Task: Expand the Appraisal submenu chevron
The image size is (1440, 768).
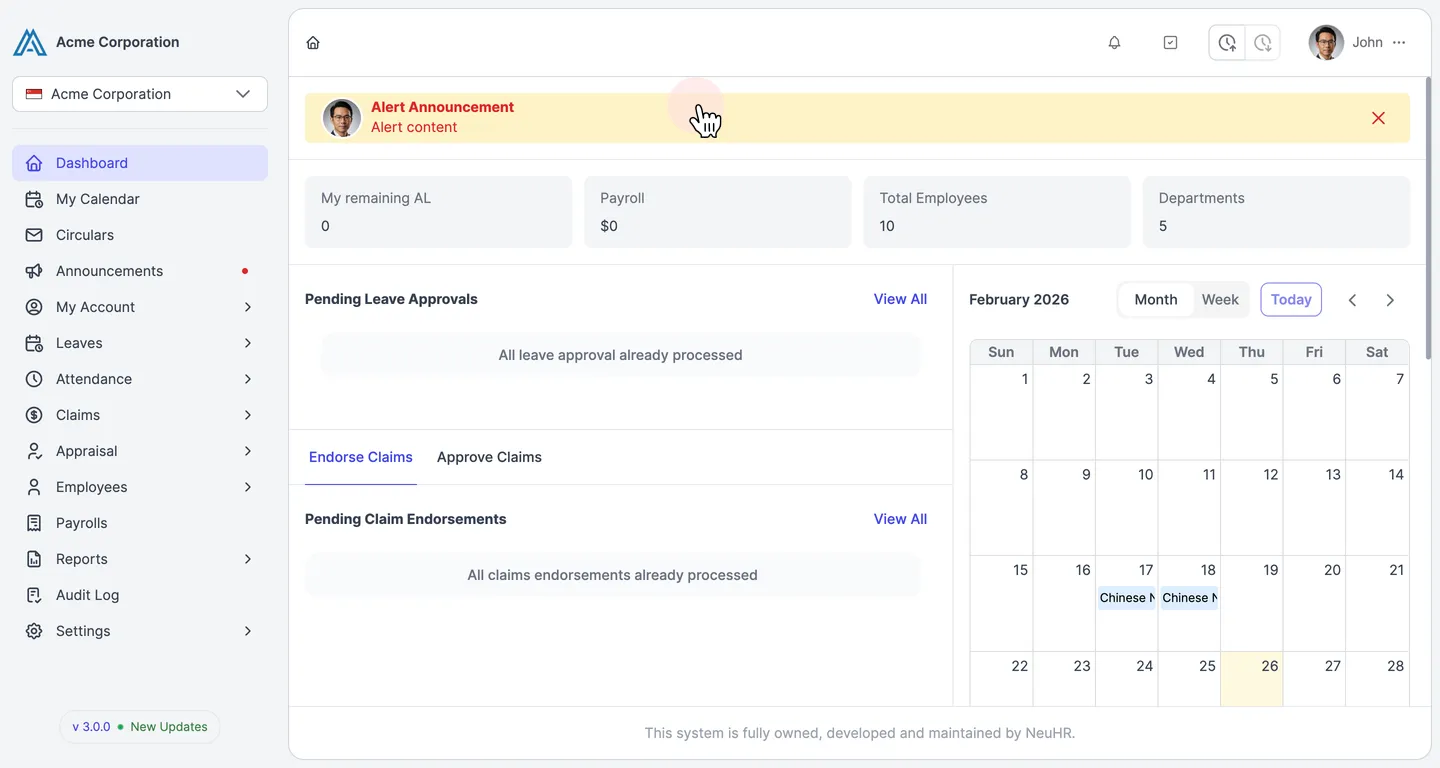Action: (x=248, y=451)
